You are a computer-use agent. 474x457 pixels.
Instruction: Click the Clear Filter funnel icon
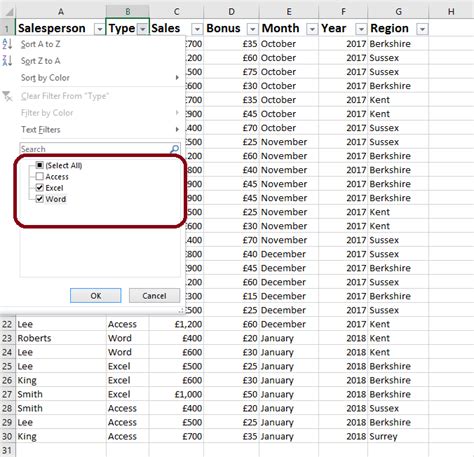point(7,96)
